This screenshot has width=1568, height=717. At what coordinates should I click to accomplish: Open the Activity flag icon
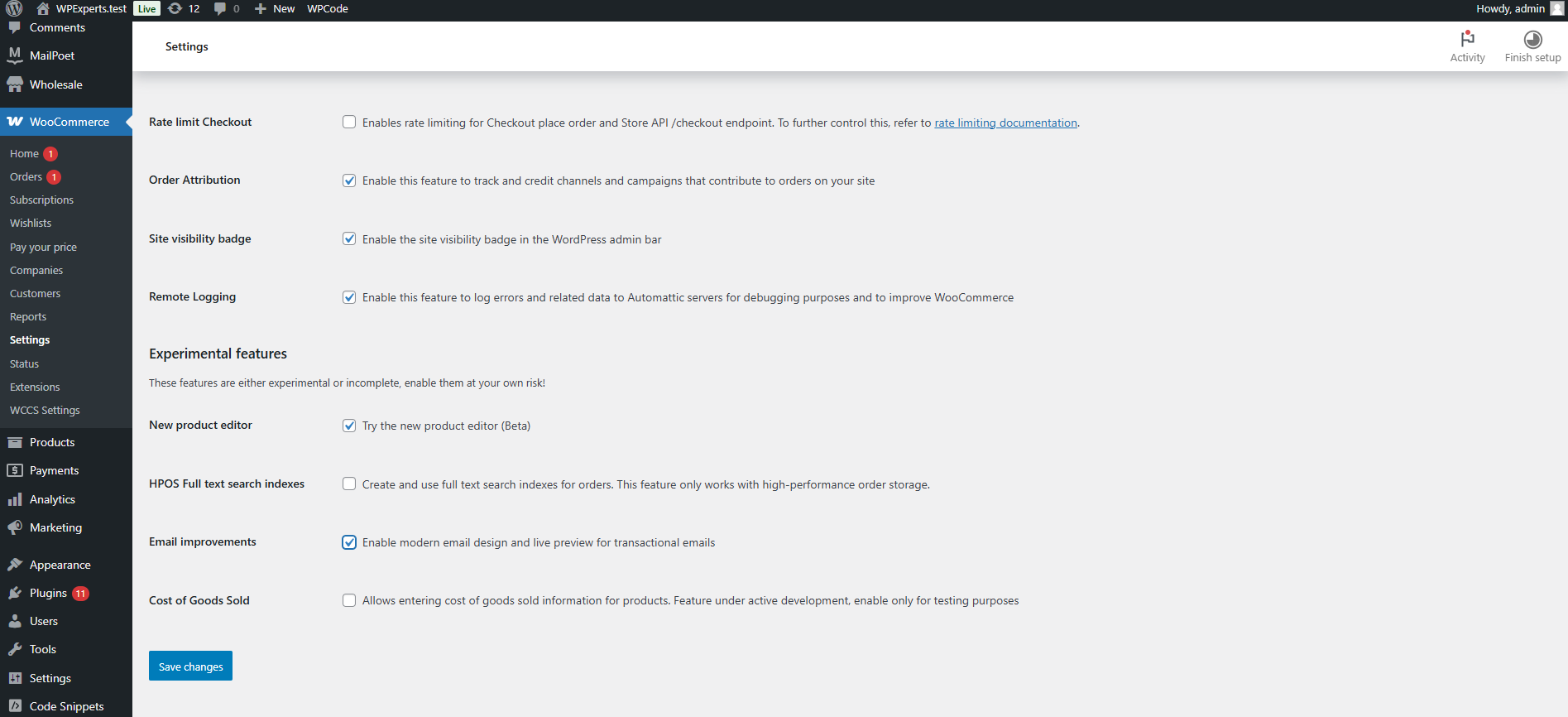point(1467,38)
